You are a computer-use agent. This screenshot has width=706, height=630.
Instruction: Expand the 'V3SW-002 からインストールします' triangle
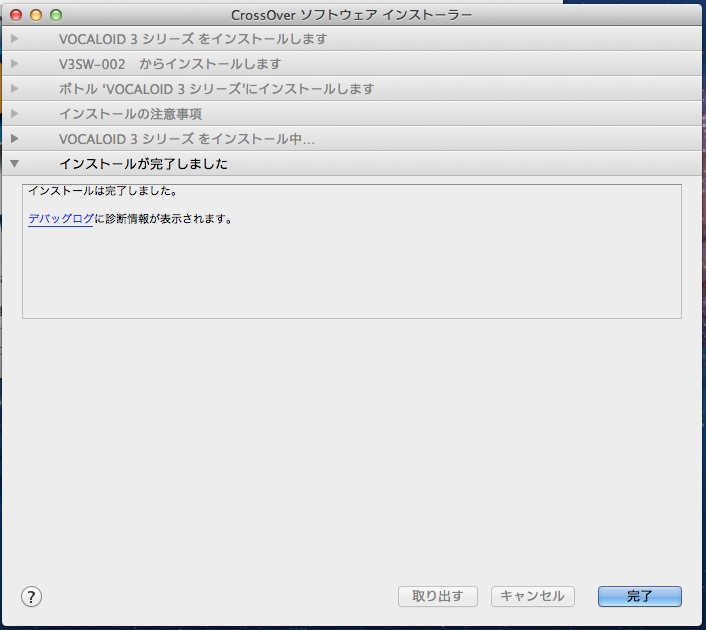coord(14,63)
